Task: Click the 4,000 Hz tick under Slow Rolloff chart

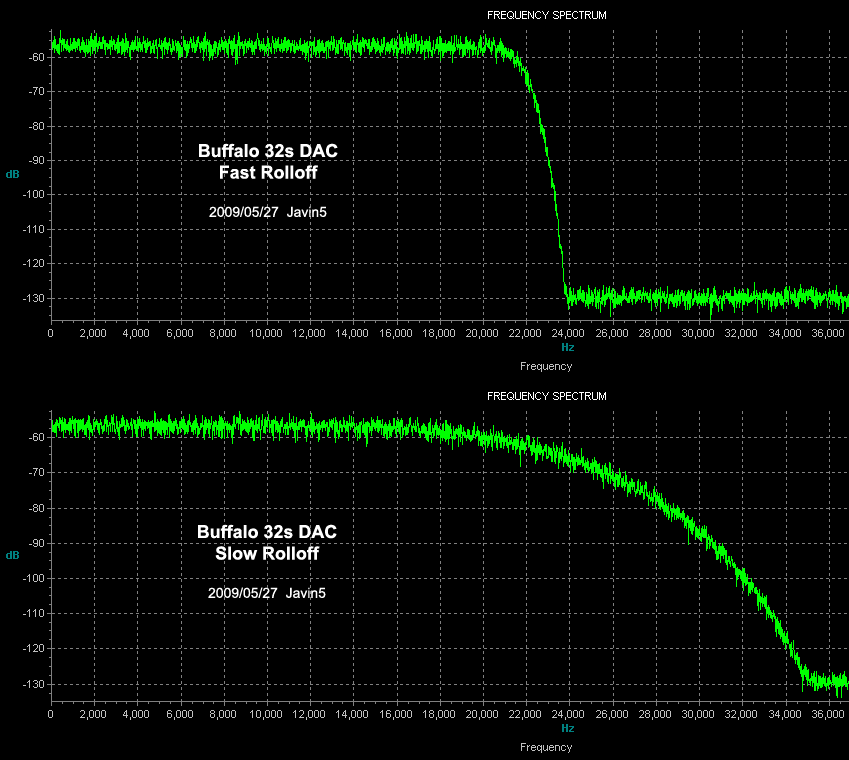Action: tap(136, 715)
